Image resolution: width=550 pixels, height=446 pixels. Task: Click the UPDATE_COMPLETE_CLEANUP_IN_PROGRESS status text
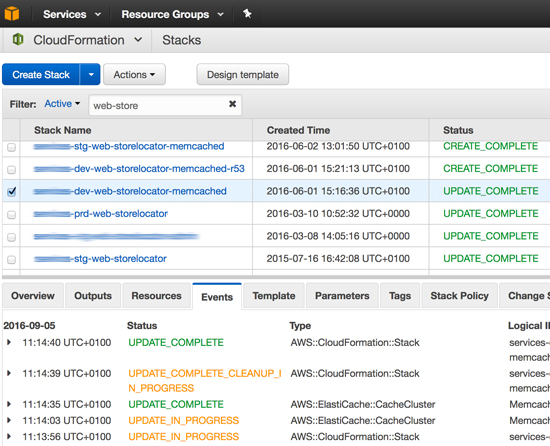pos(205,381)
